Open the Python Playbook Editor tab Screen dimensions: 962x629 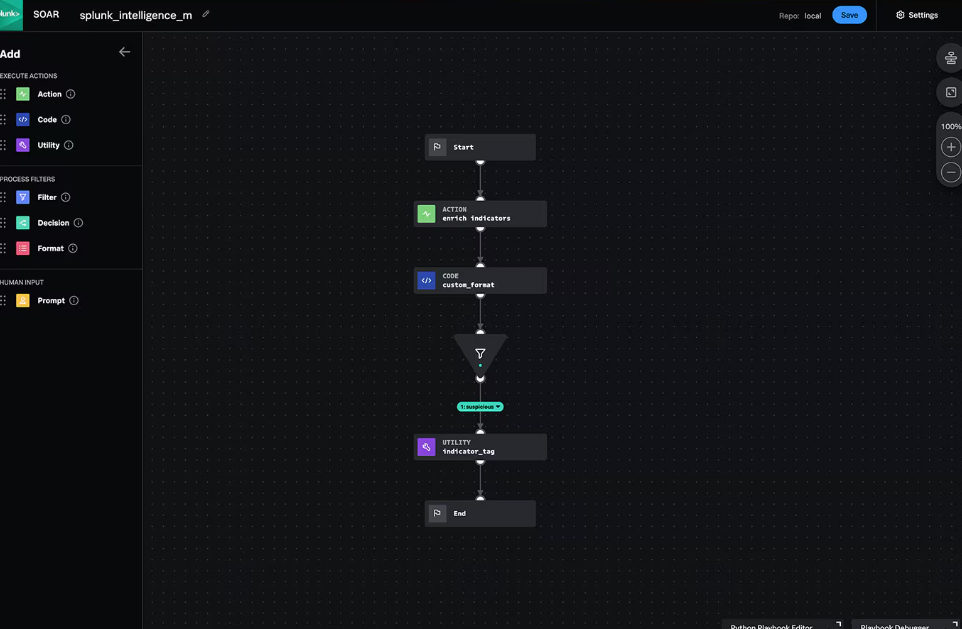(771, 624)
